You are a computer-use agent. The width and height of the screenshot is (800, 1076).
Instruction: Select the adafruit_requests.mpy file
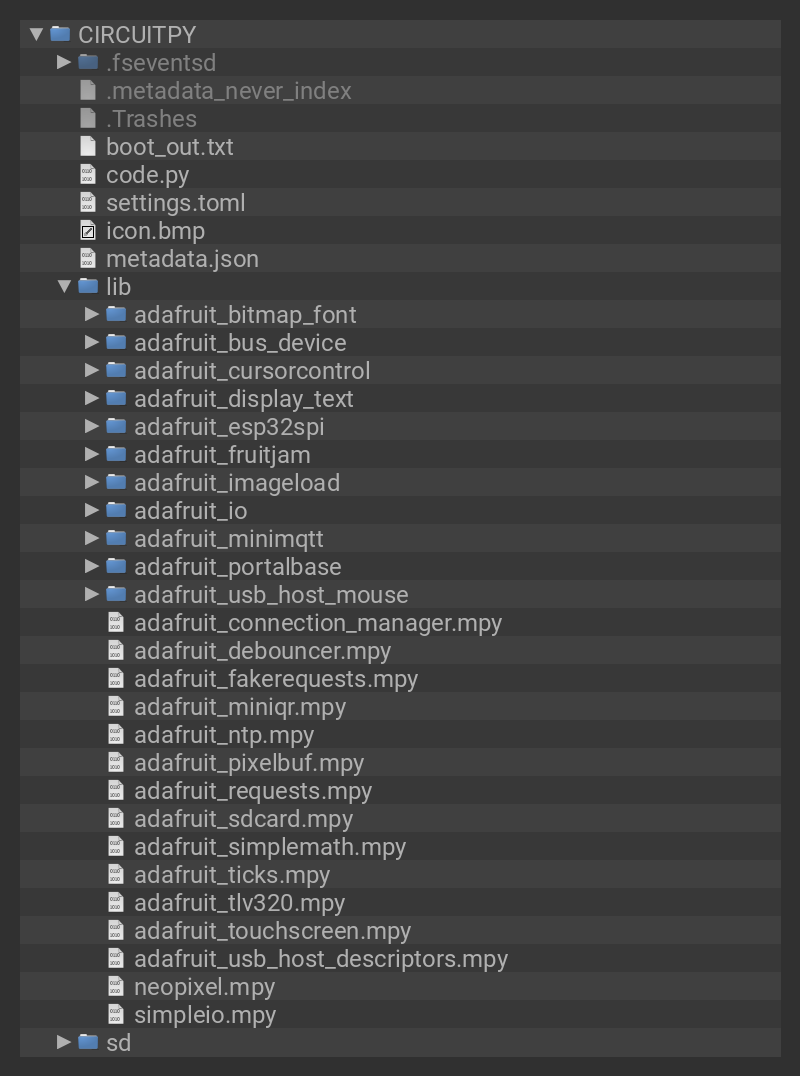[x=253, y=791]
